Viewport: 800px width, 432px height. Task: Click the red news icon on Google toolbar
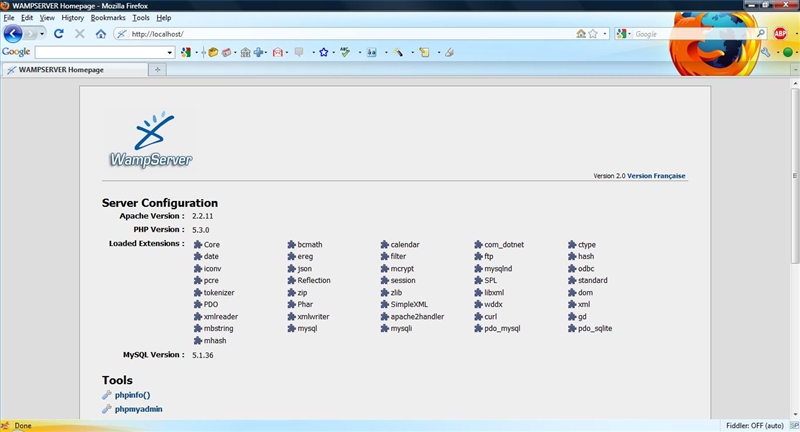click(x=226, y=52)
